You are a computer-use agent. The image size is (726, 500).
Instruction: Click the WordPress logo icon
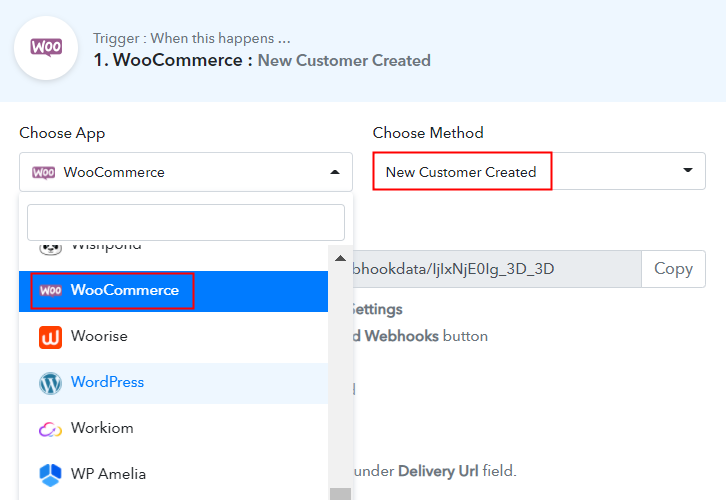click(x=50, y=383)
